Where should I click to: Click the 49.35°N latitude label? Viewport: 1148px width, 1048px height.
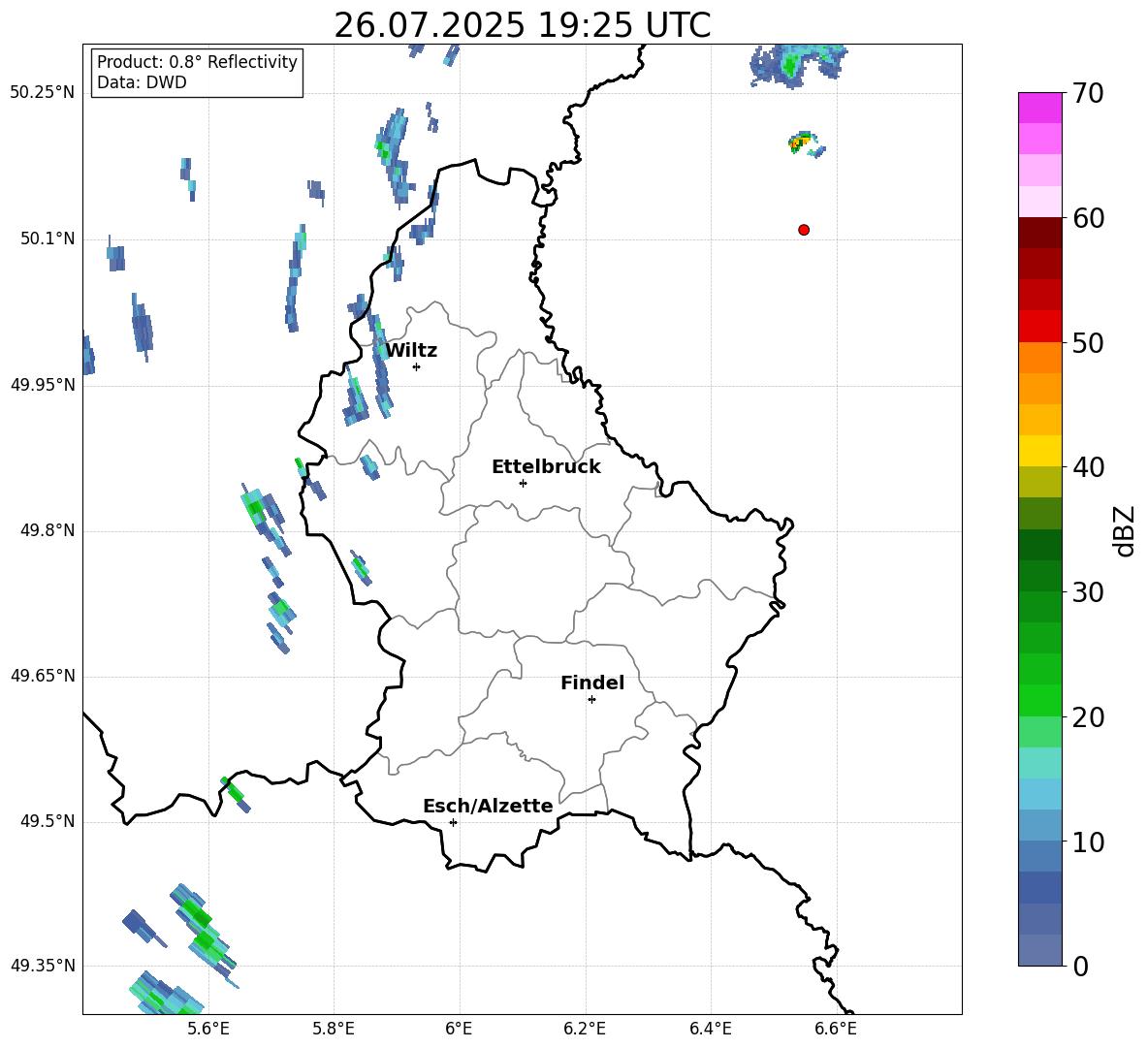[x=43, y=966]
